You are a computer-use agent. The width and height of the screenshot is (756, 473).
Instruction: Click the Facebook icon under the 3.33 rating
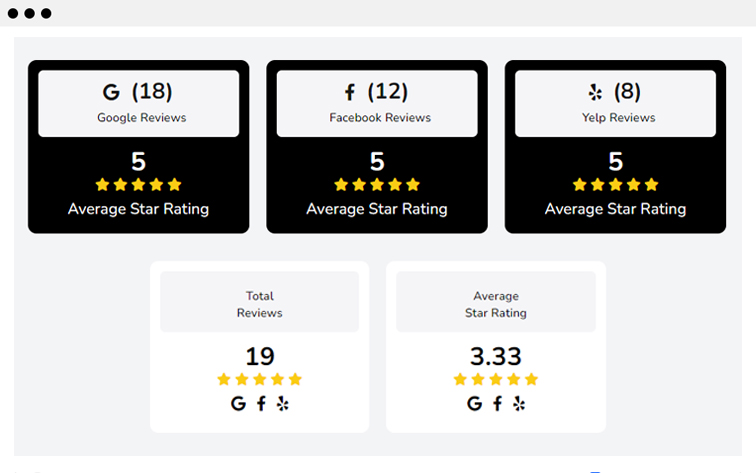[497, 403]
